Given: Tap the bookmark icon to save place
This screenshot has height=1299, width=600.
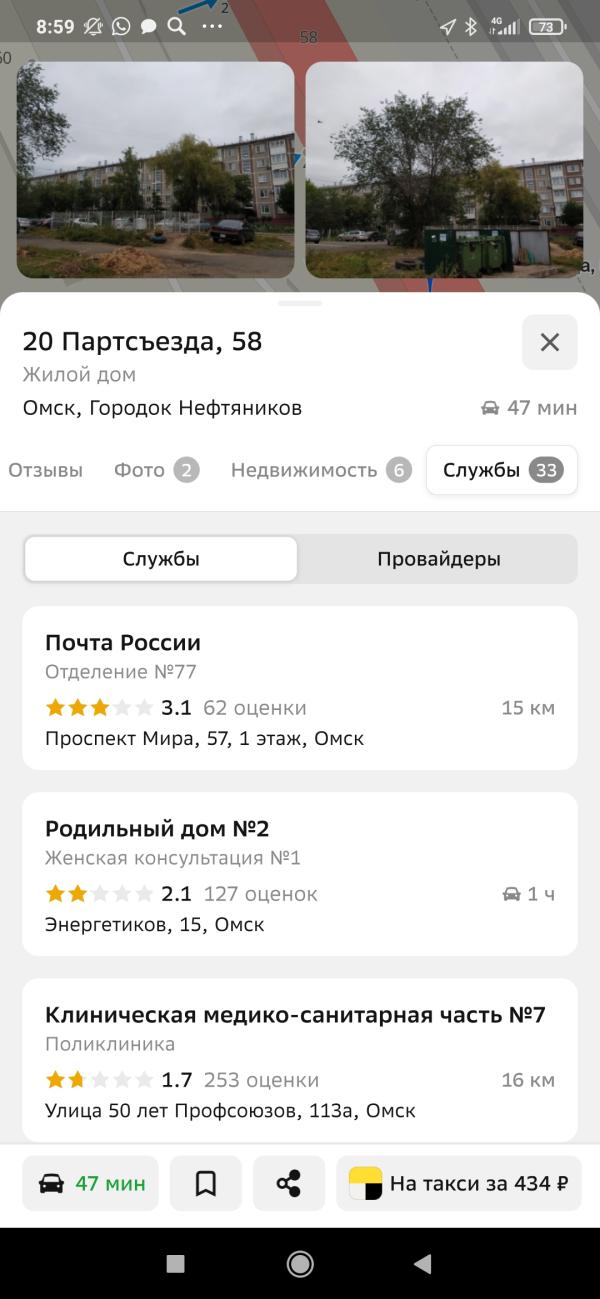Looking at the screenshot, I should click(x=206, y=1184).
